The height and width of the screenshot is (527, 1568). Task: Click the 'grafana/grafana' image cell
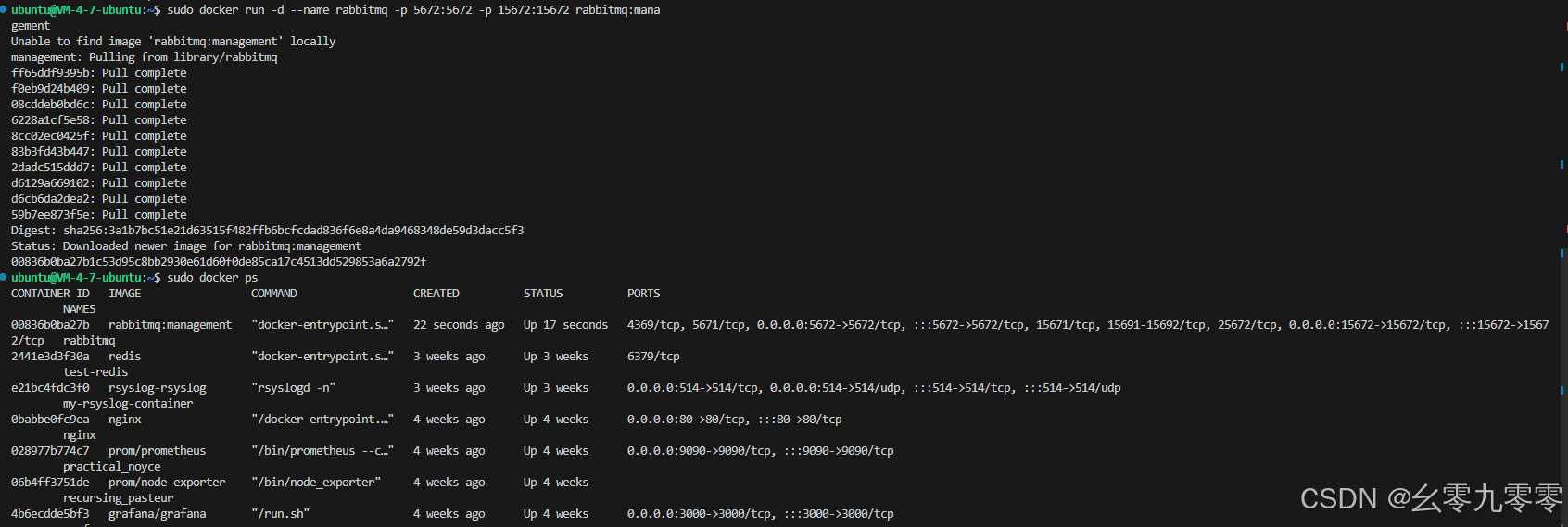point(158,514)
